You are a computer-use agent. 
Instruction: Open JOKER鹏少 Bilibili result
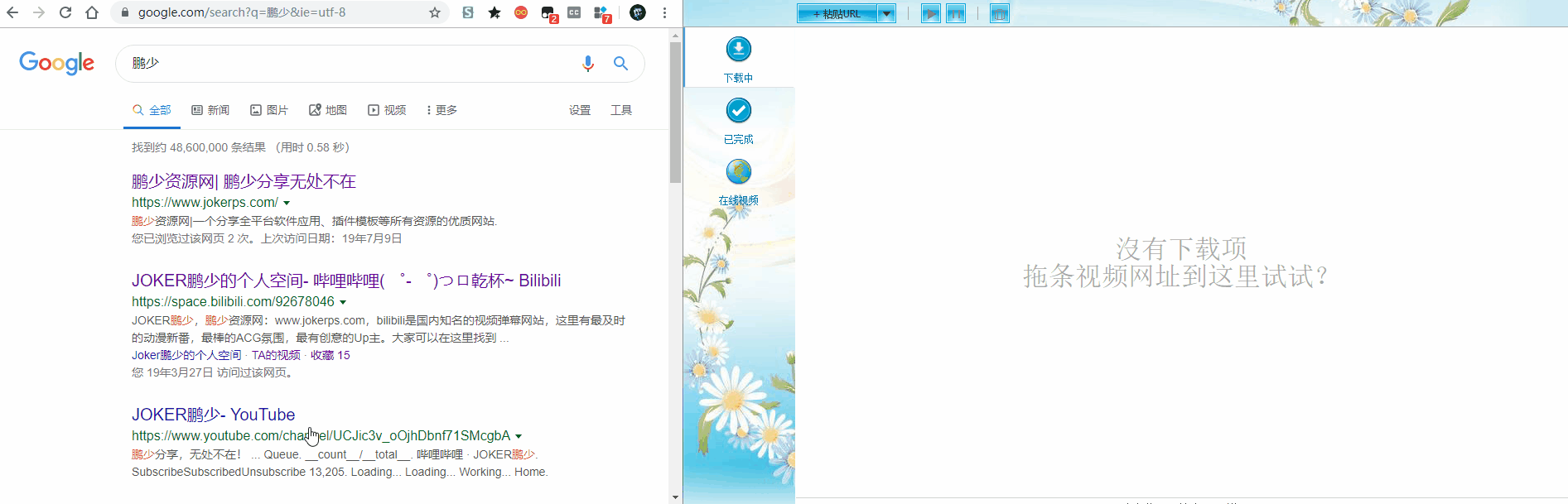(346, 281)
